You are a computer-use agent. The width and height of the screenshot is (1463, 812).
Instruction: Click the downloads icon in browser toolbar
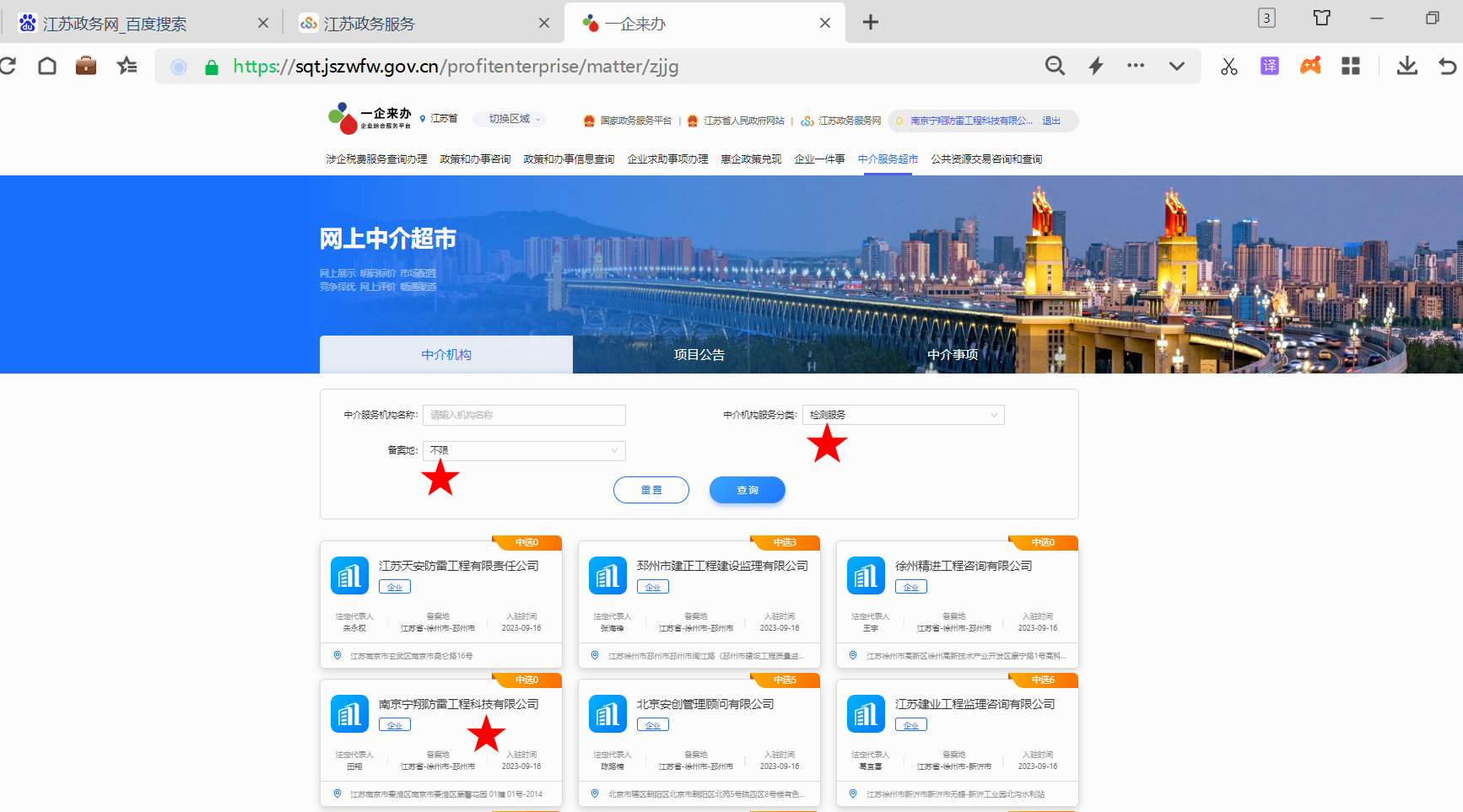coord(1406,66)
